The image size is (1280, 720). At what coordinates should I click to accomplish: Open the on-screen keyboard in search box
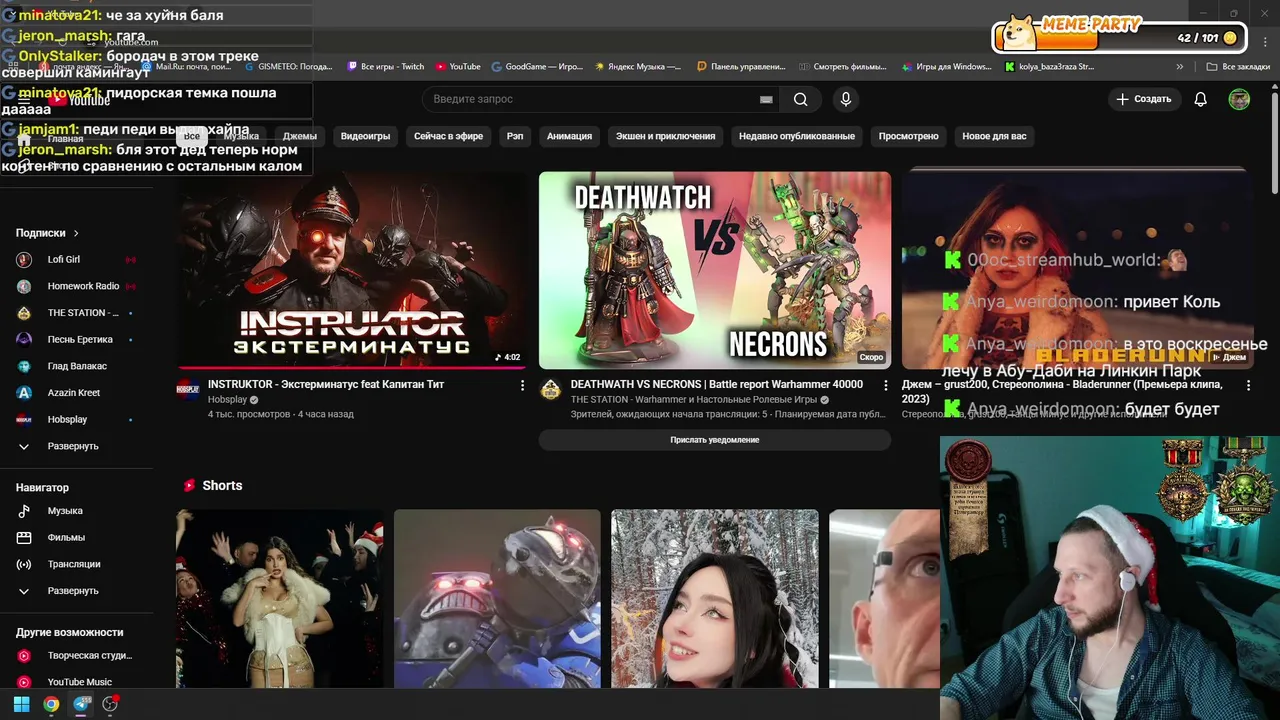pos(766,99)
